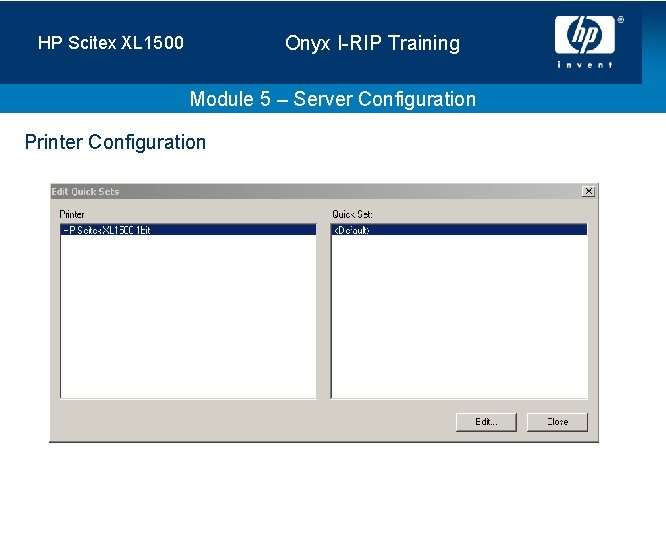Click the HP invent logo
Screen dimensions: 666x539
[x=588, y=41]
